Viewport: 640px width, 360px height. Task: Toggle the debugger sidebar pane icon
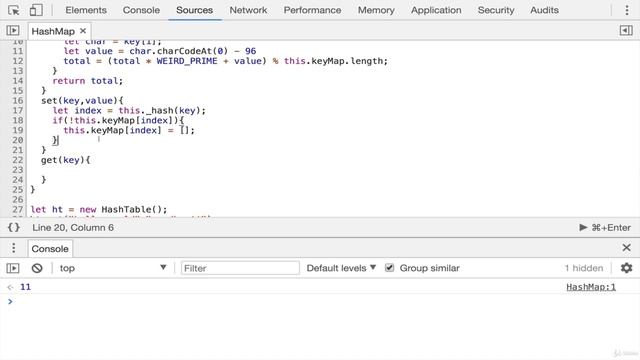click(626, 31)
